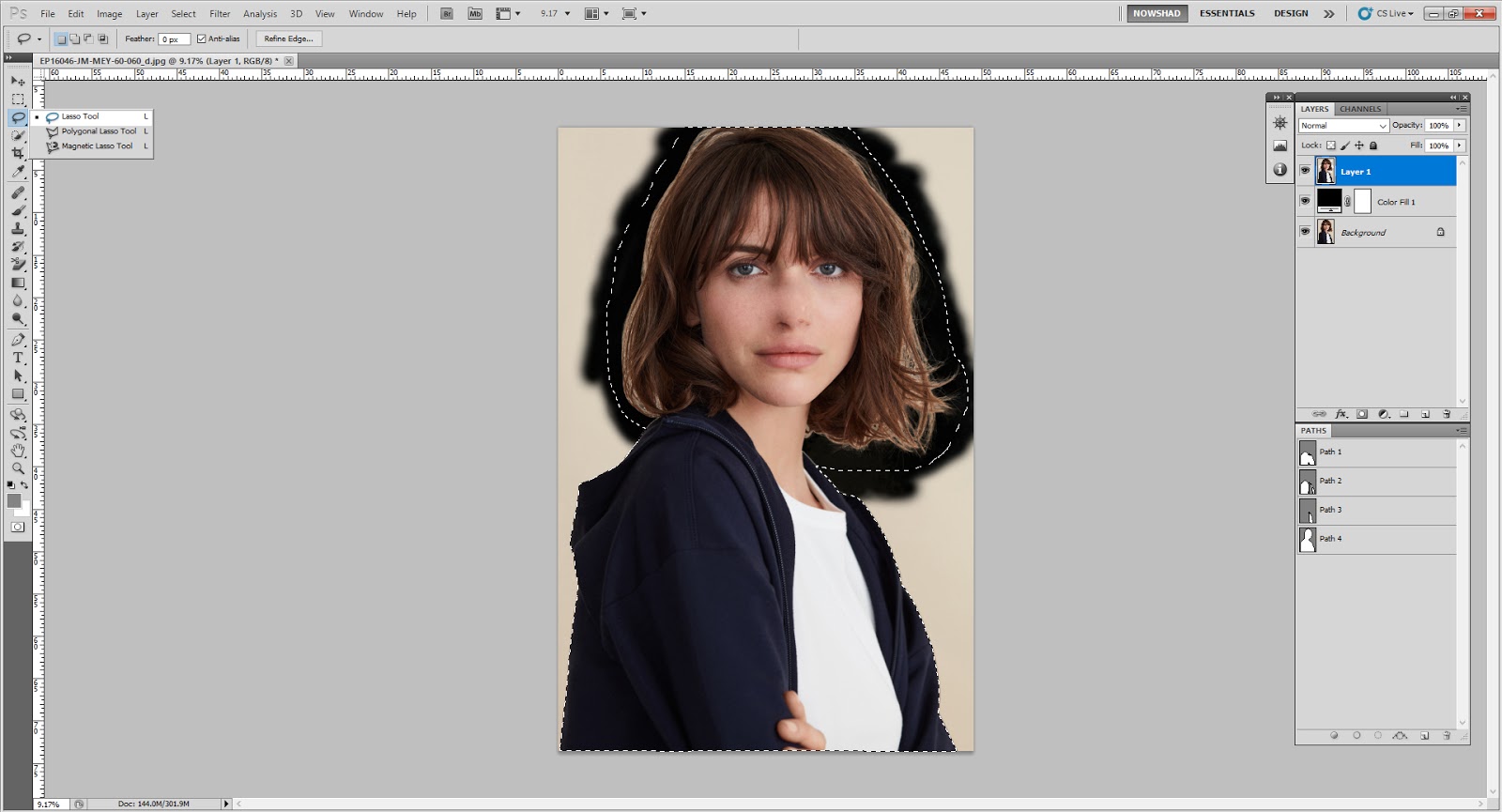Open the blend mode Normal dropdown
1502x812 pixels.
pyautogui.click(x=1343, y=126)
